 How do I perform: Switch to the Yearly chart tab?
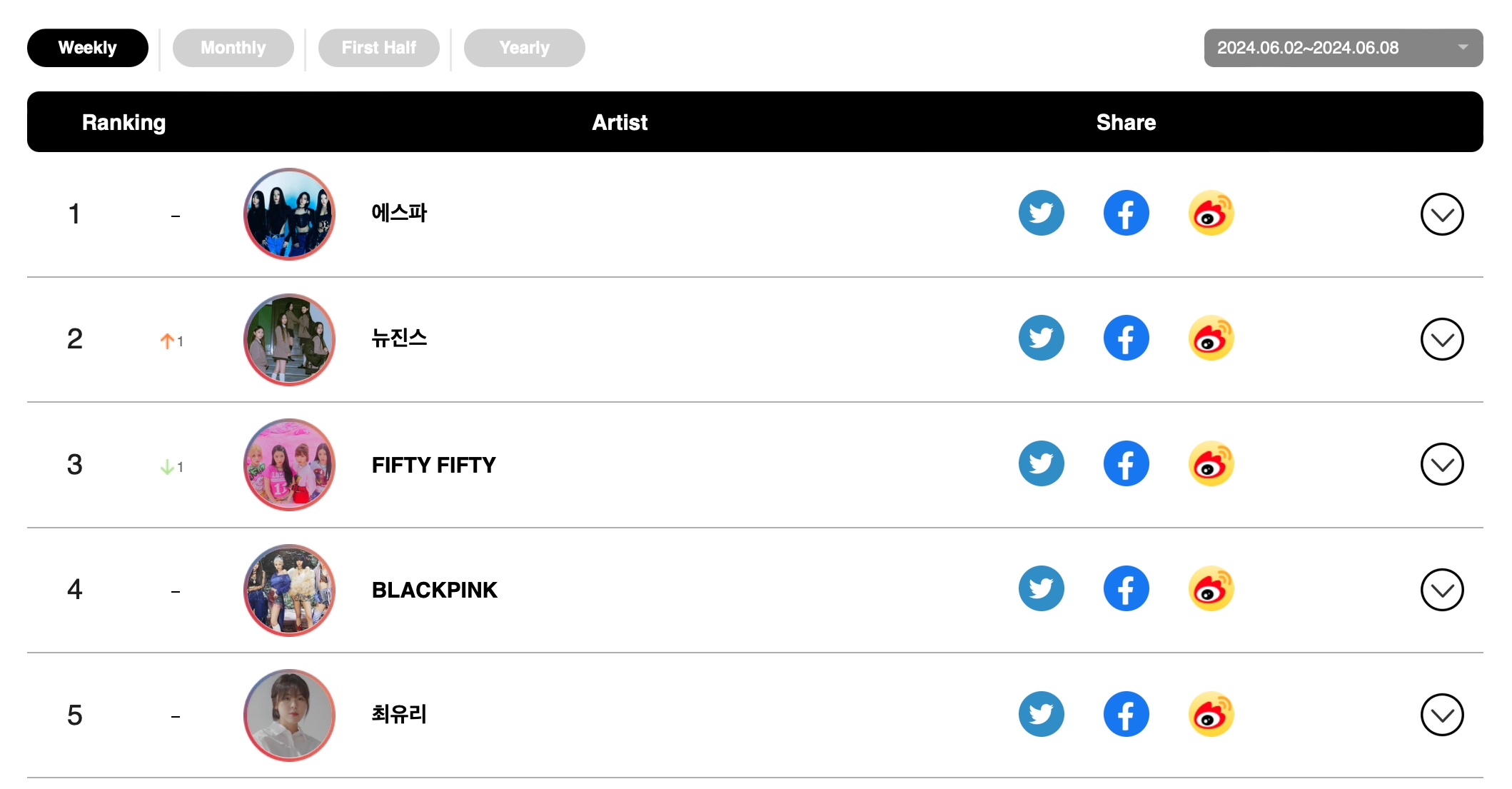point(524,48)
